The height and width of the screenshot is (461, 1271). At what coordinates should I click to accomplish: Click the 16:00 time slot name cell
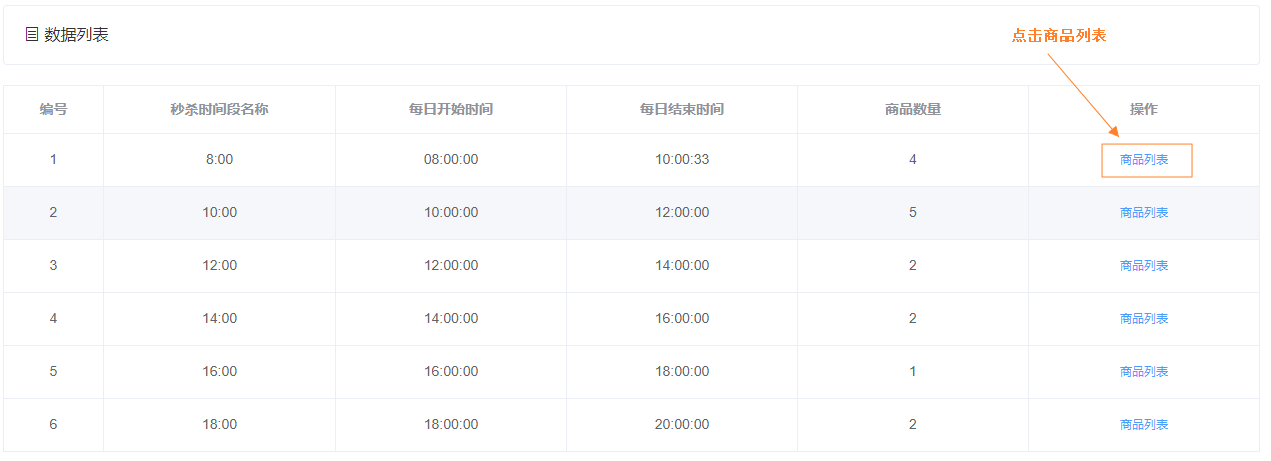[219, 372]
